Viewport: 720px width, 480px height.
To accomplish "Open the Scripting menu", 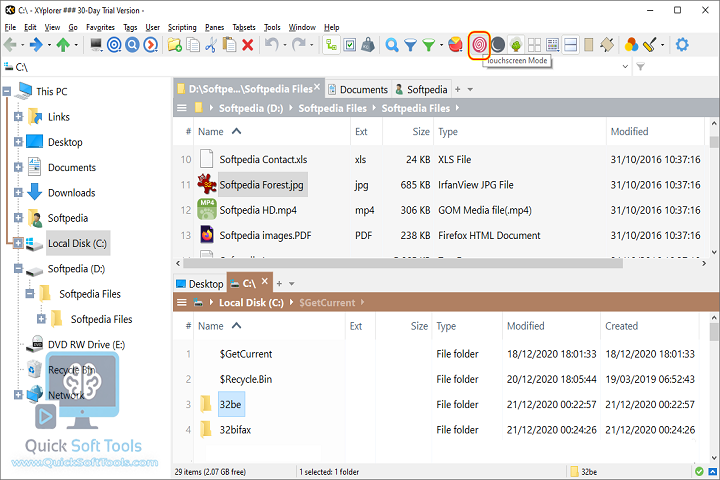I will coord(182,27).
